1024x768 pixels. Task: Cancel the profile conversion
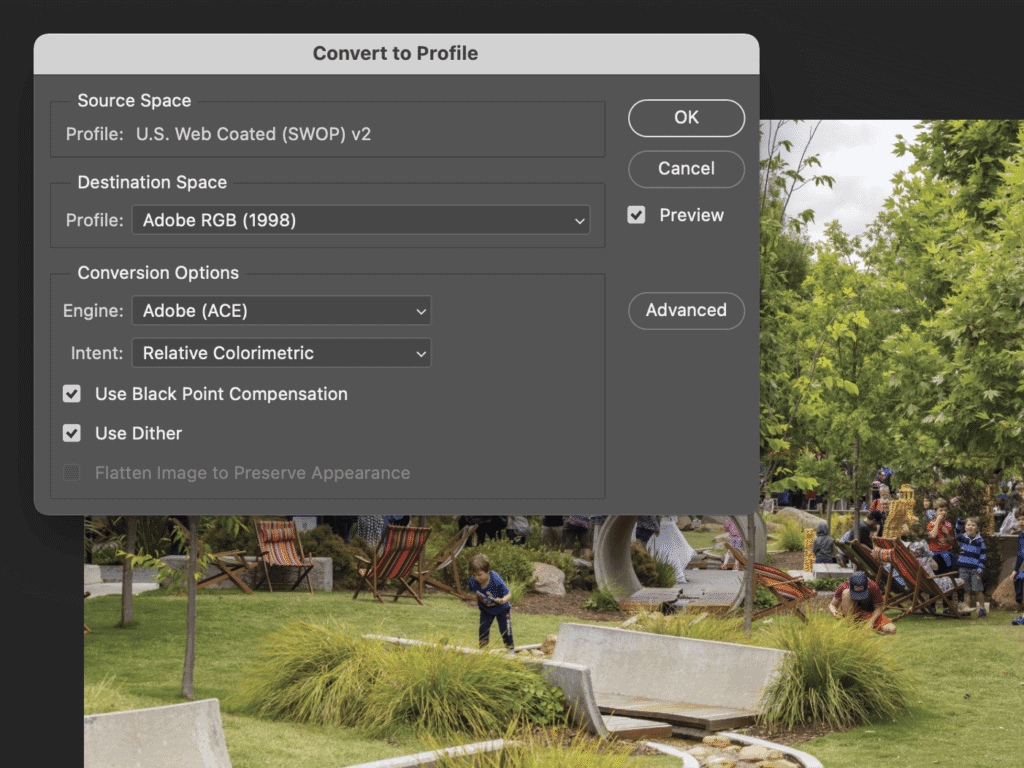point(686,169)
